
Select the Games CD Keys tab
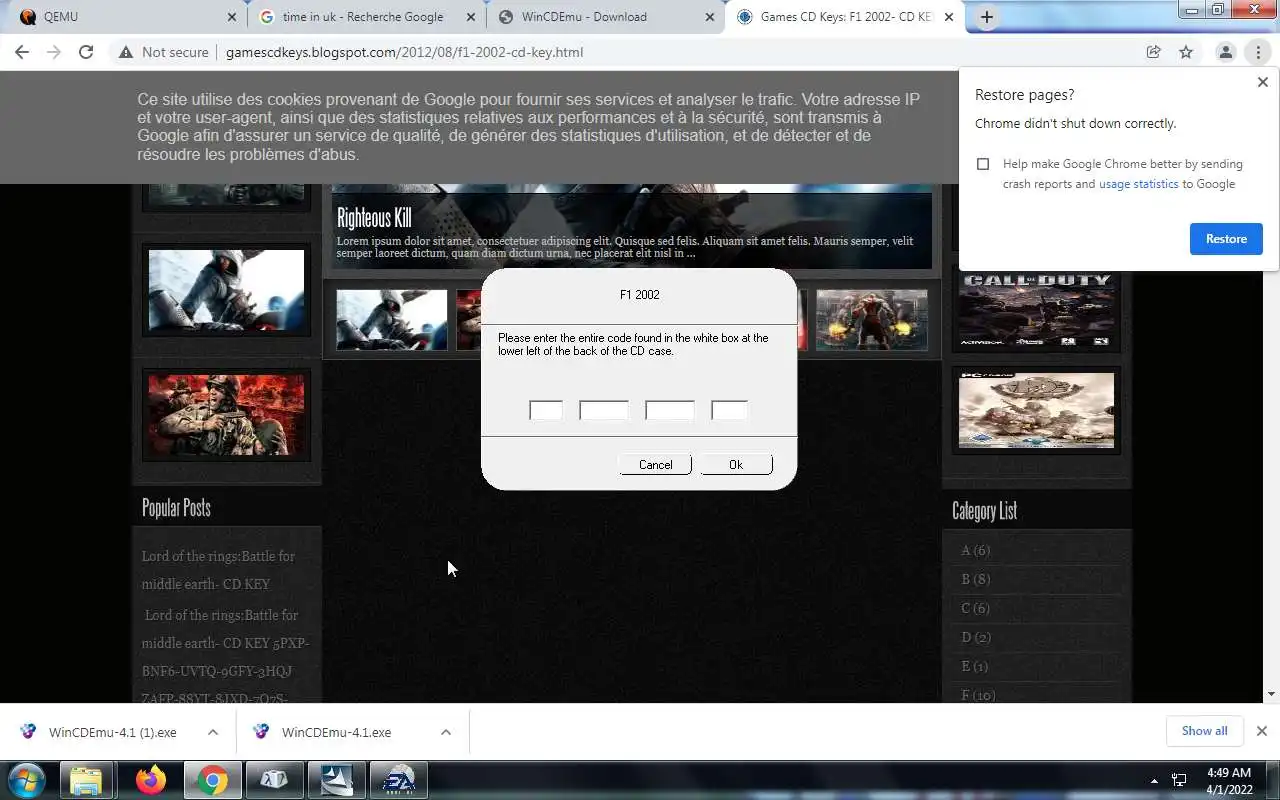(x=844, y=17)
